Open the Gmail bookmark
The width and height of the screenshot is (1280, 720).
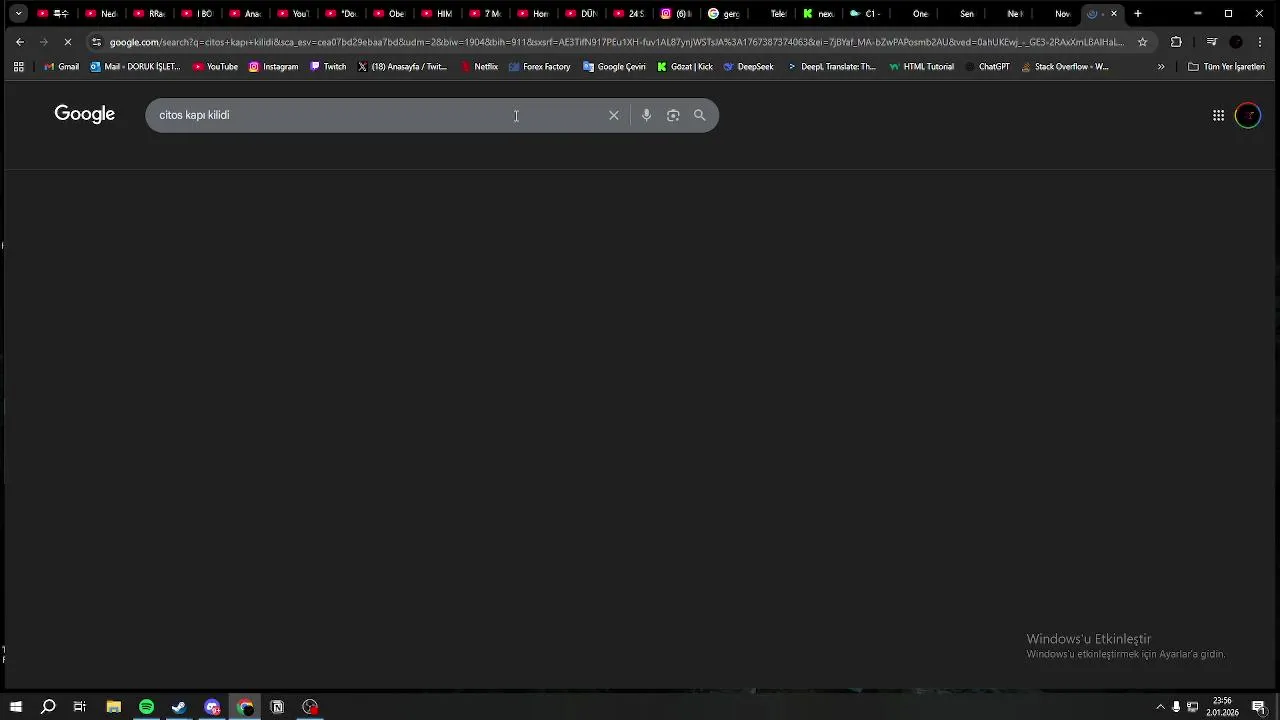point(62,67)
